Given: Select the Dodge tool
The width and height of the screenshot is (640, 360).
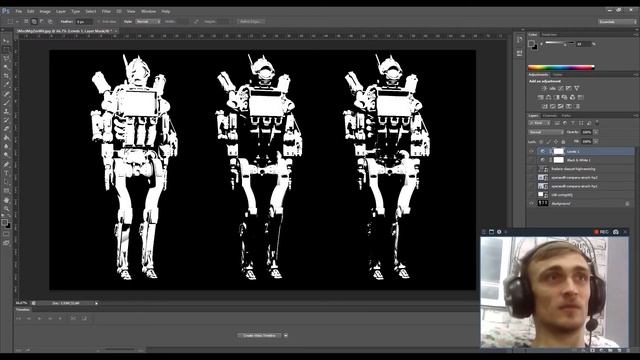Looking at the screenshot, I should pos(6,155).
